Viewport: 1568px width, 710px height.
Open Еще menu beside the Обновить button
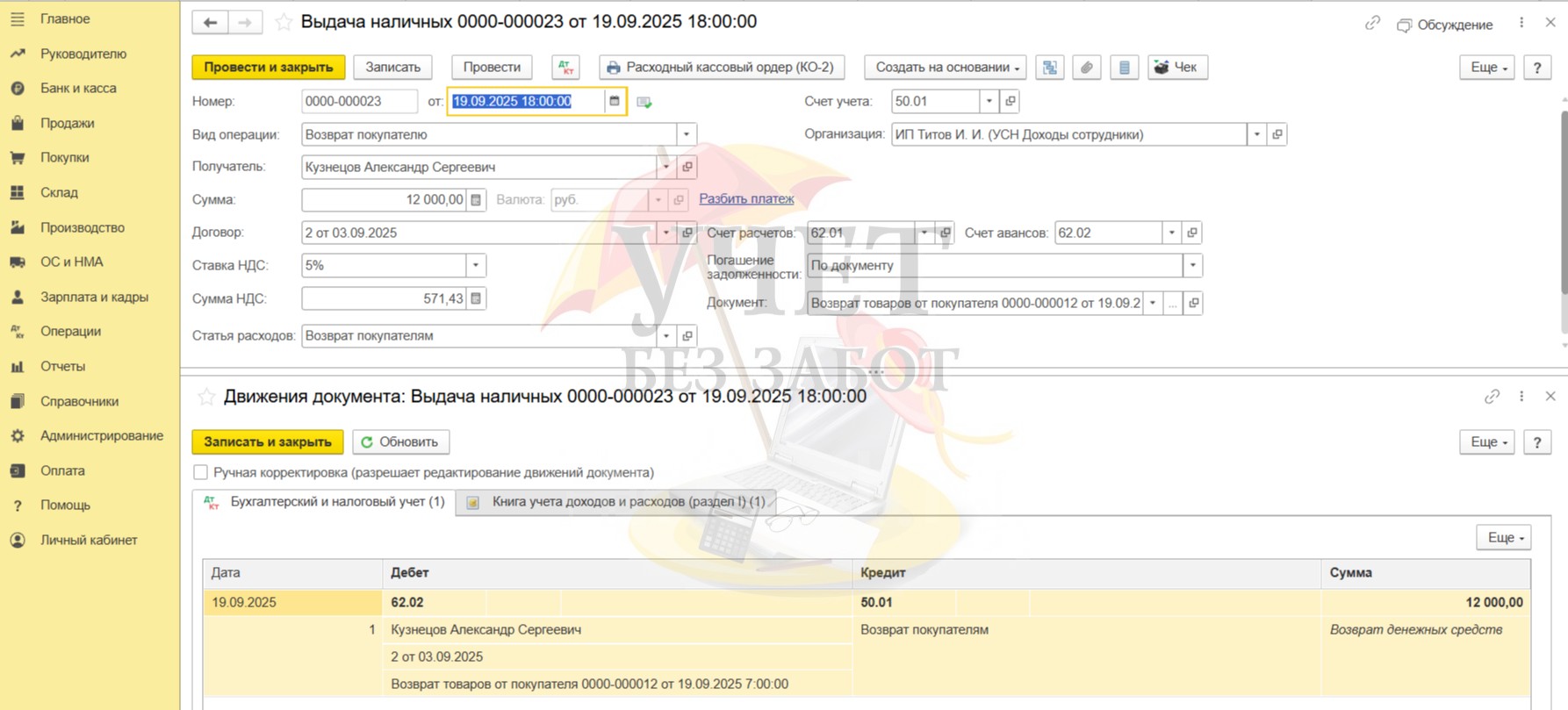[1487, 442]
